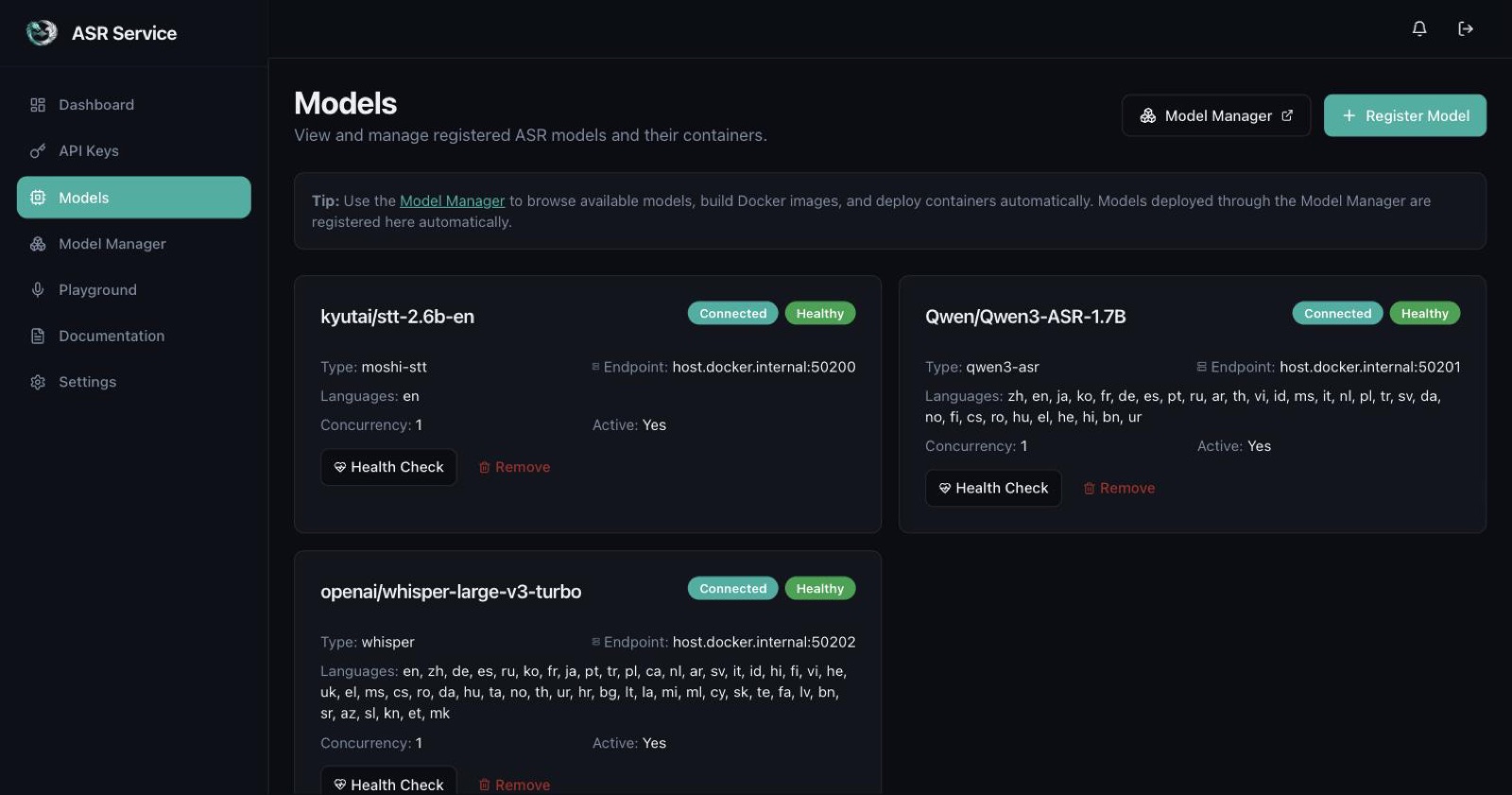Screen dimensions: 1512x795
Task: Click the ASR Service logo icon
Action: [x=42, y=32]
